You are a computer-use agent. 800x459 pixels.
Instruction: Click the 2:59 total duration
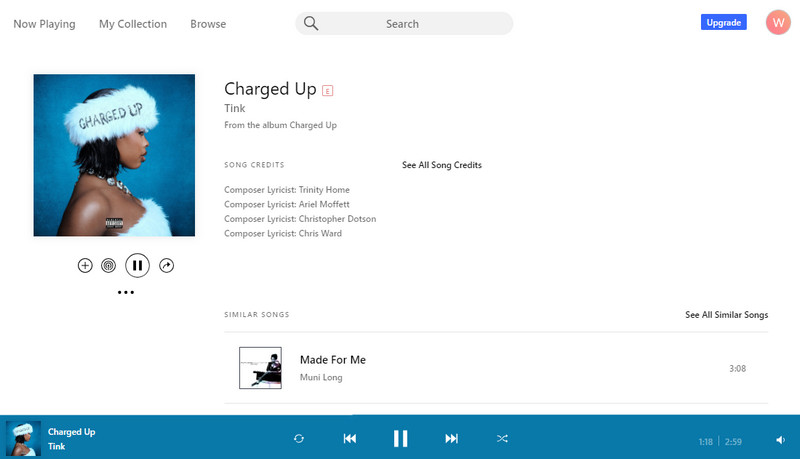point(733,442)
